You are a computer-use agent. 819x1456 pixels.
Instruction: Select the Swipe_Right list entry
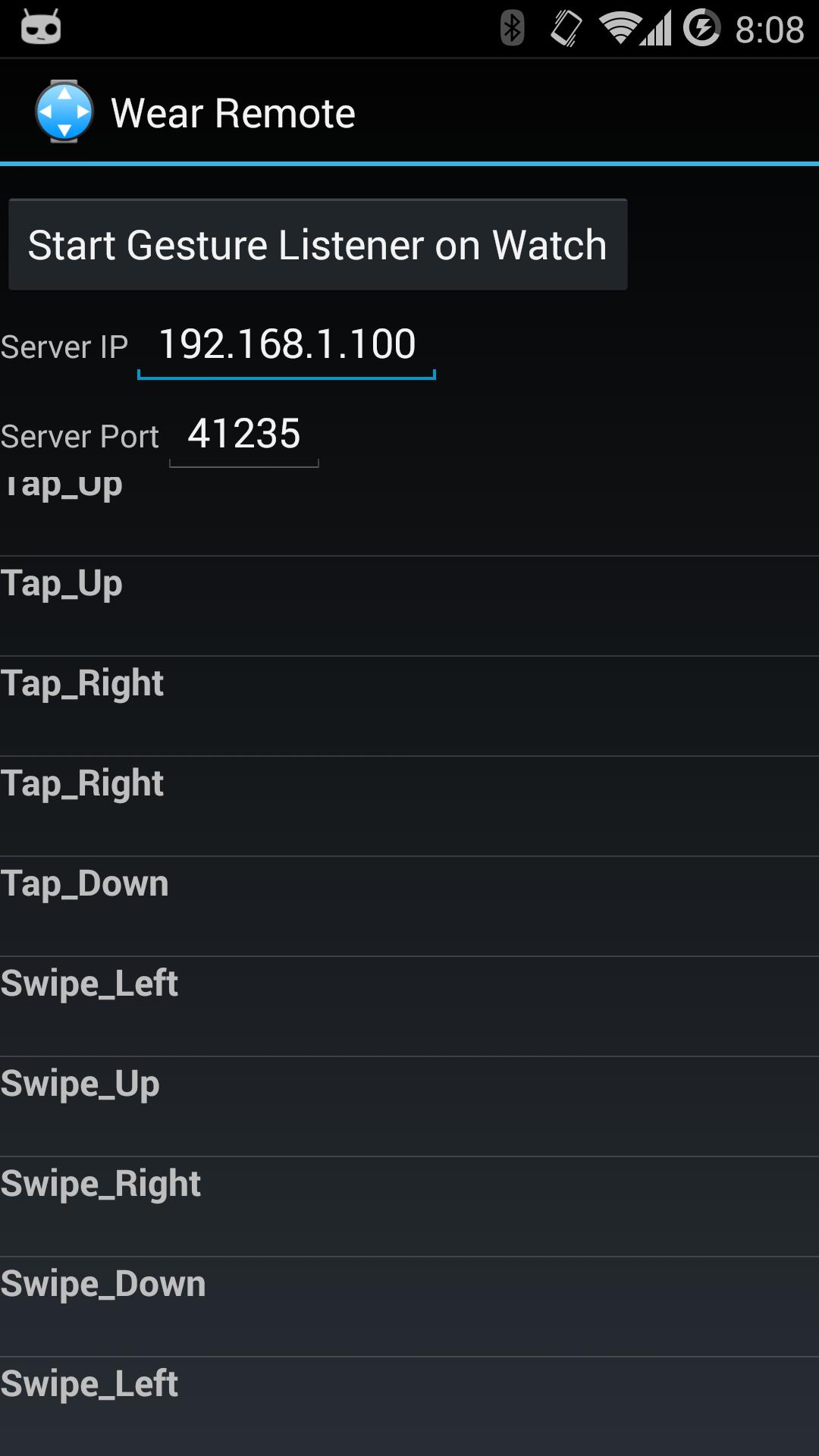coord(409,1207)
